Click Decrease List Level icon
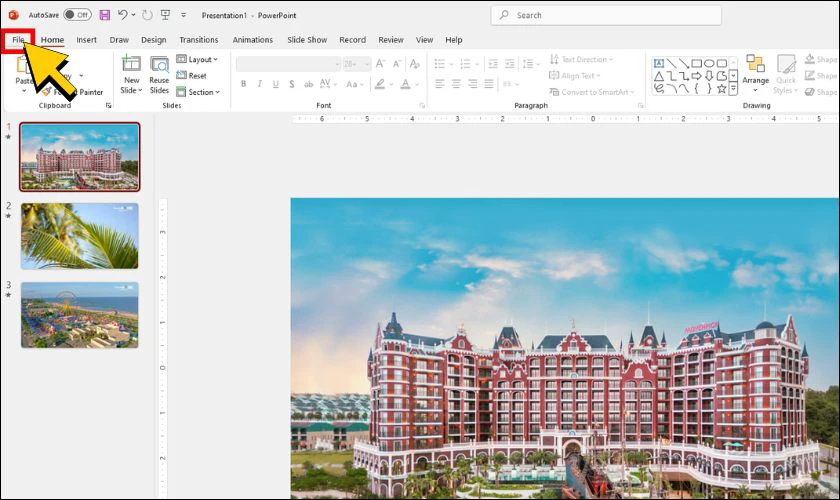The image size is (840, 500). 493,64
